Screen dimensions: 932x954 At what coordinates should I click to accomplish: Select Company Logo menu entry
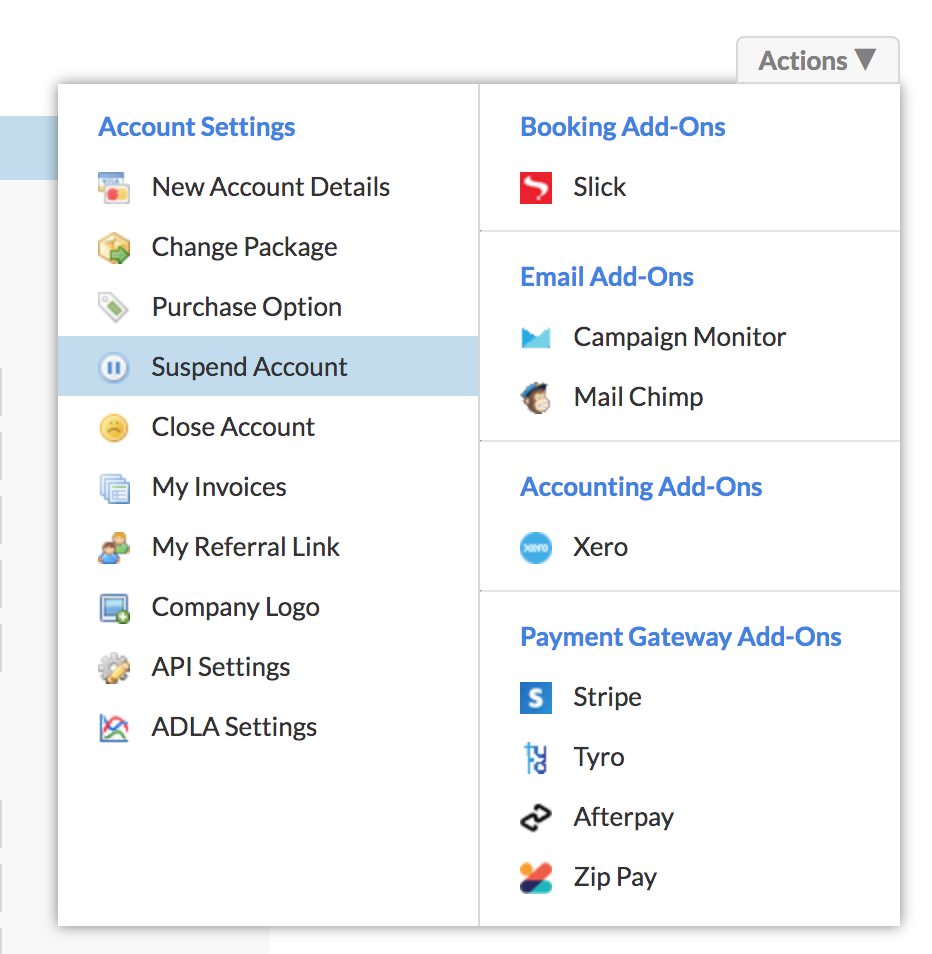[268, 607]
